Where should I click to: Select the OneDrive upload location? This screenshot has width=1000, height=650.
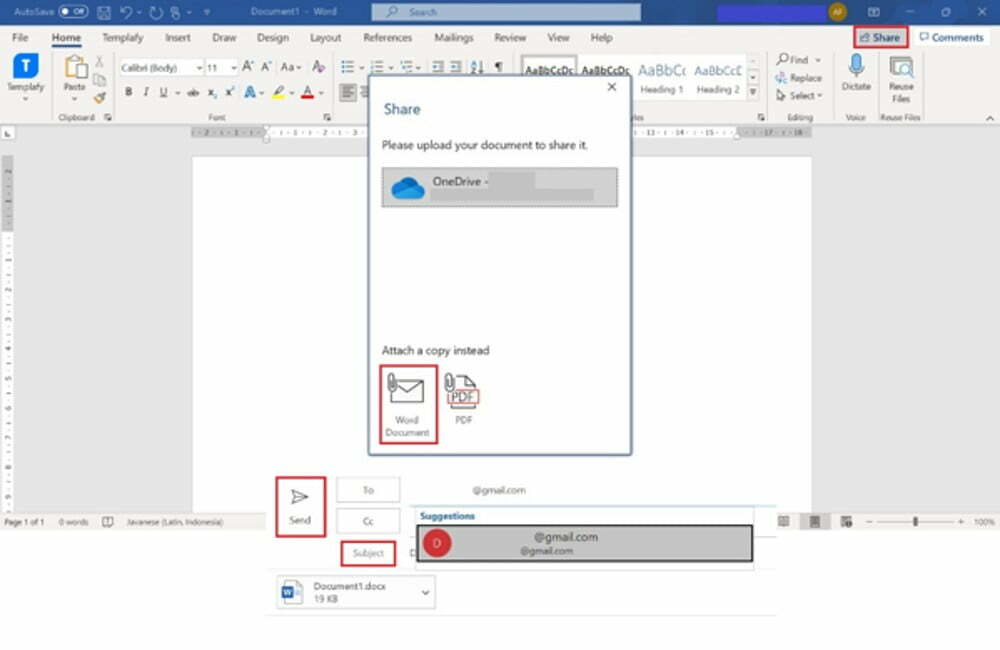tap(499, 187)
